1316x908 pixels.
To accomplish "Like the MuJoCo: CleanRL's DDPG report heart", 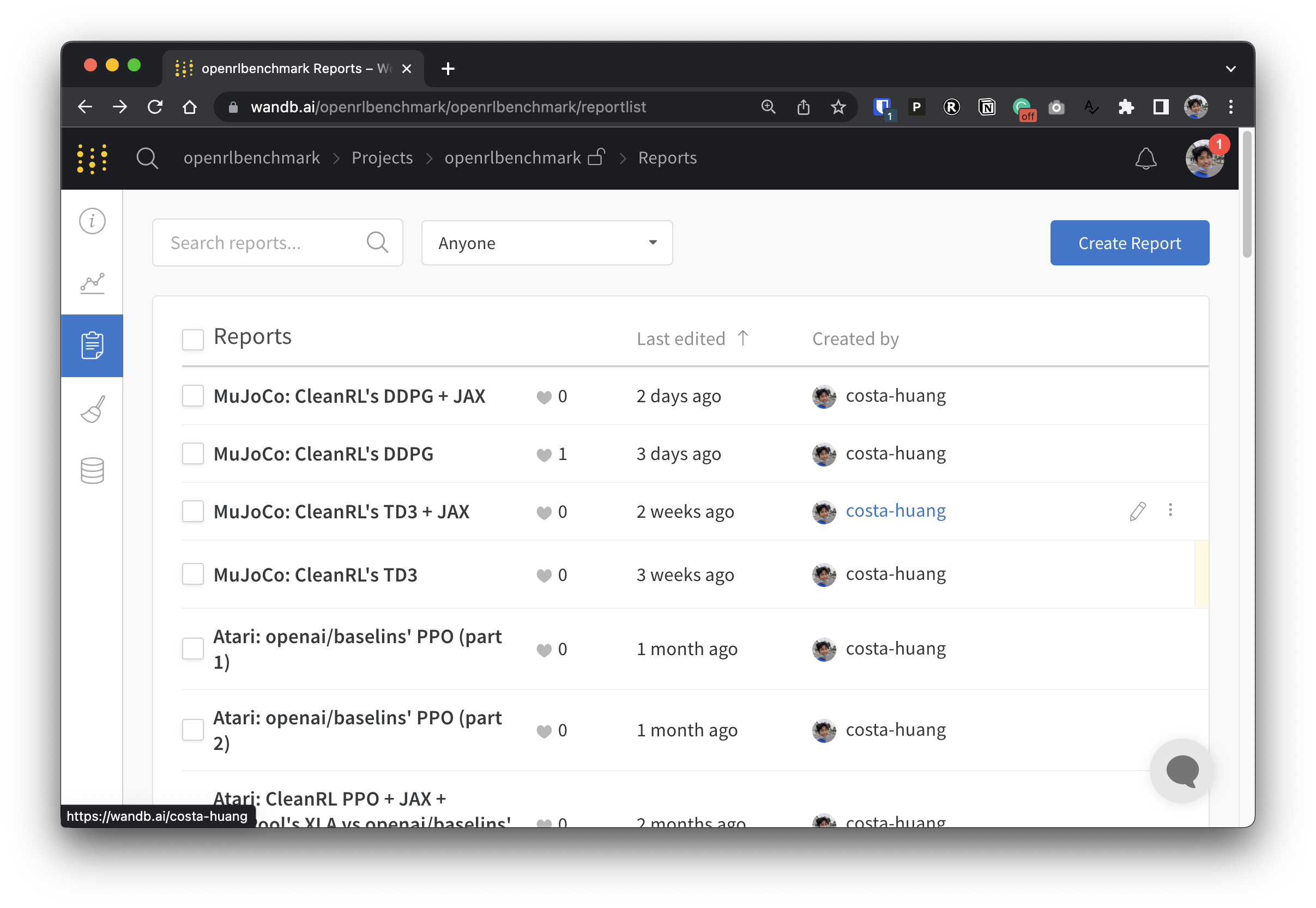I will [544, 455].
